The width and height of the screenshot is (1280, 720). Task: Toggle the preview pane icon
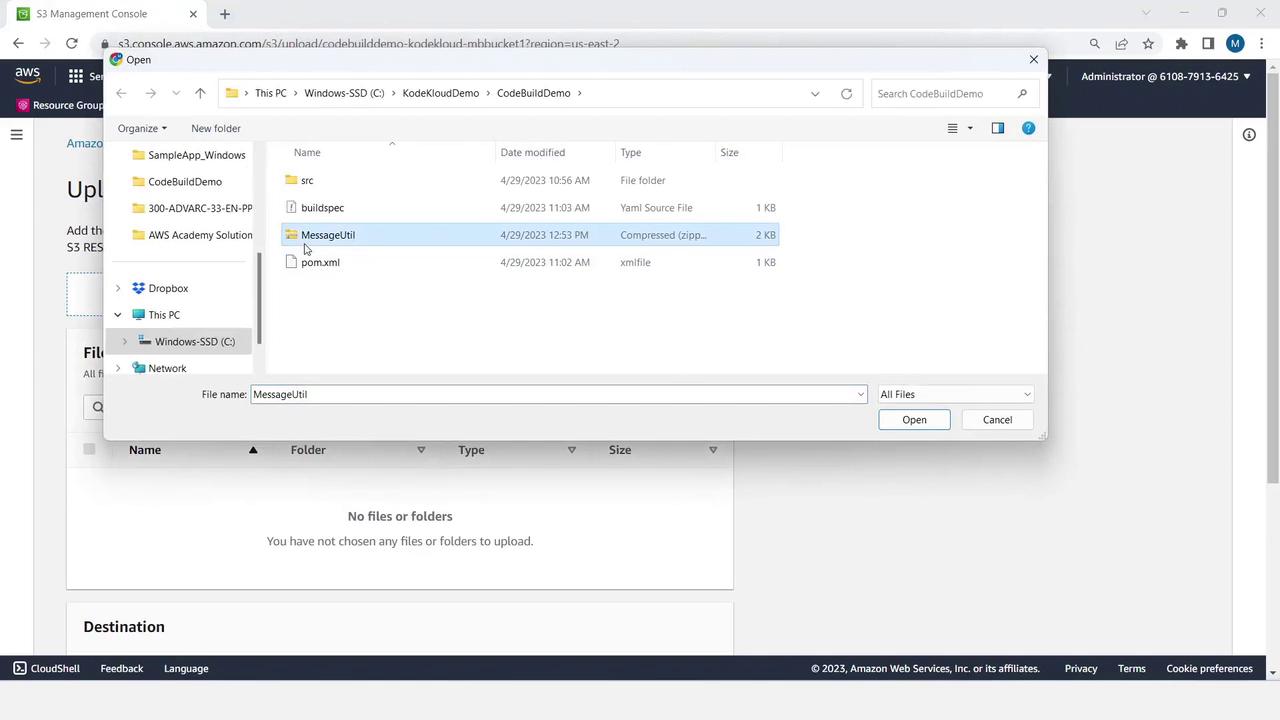point(997,128)
